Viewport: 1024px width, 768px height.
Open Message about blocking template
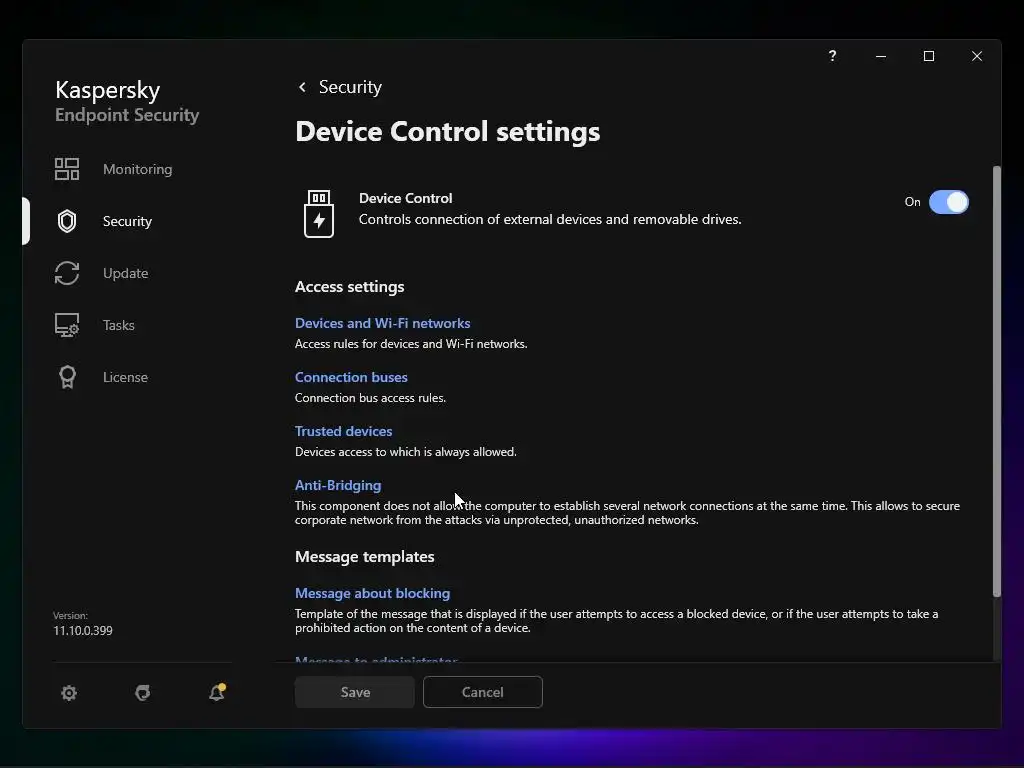[372, 594]
